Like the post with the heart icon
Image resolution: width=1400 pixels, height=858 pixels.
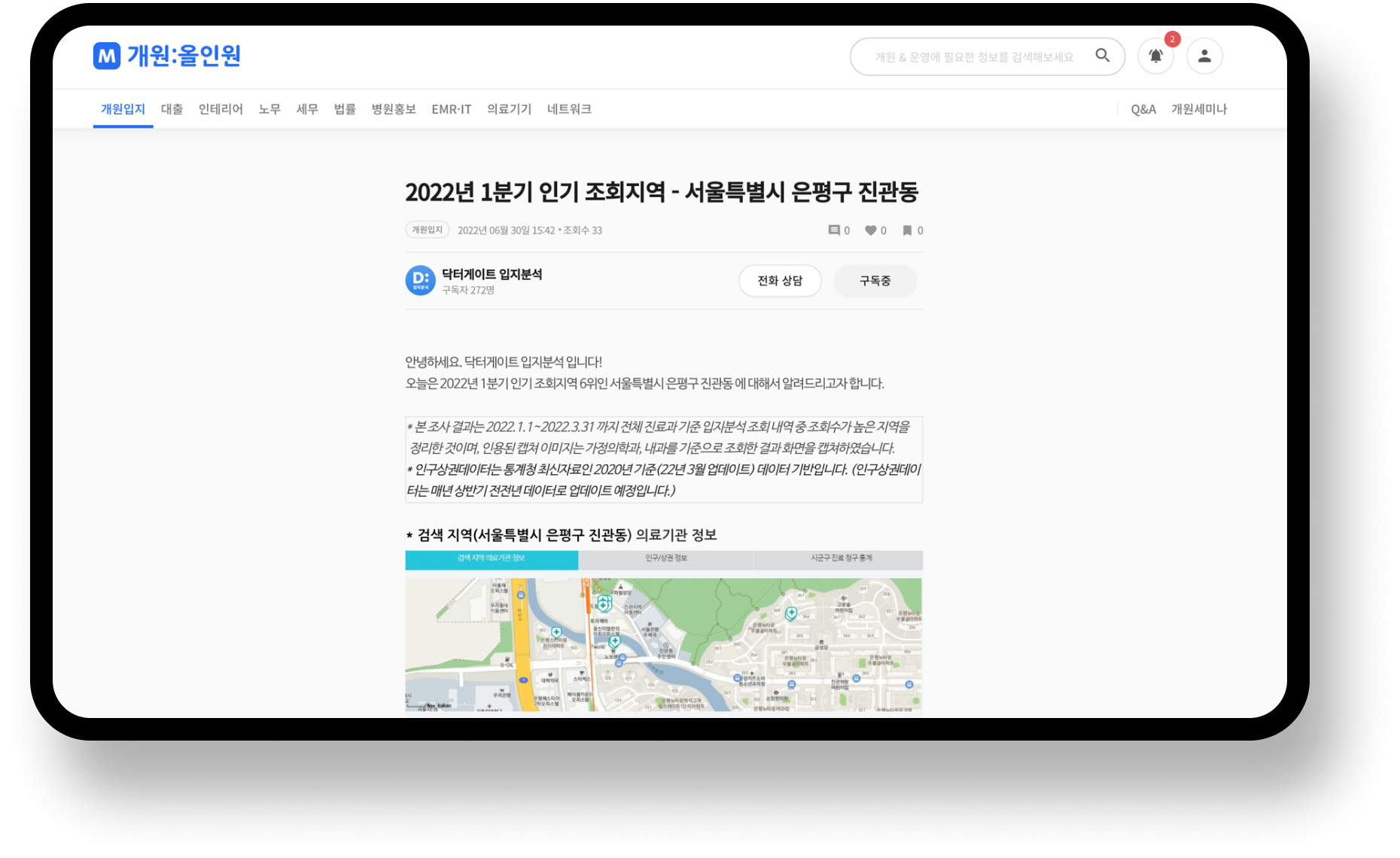[871, 230]
